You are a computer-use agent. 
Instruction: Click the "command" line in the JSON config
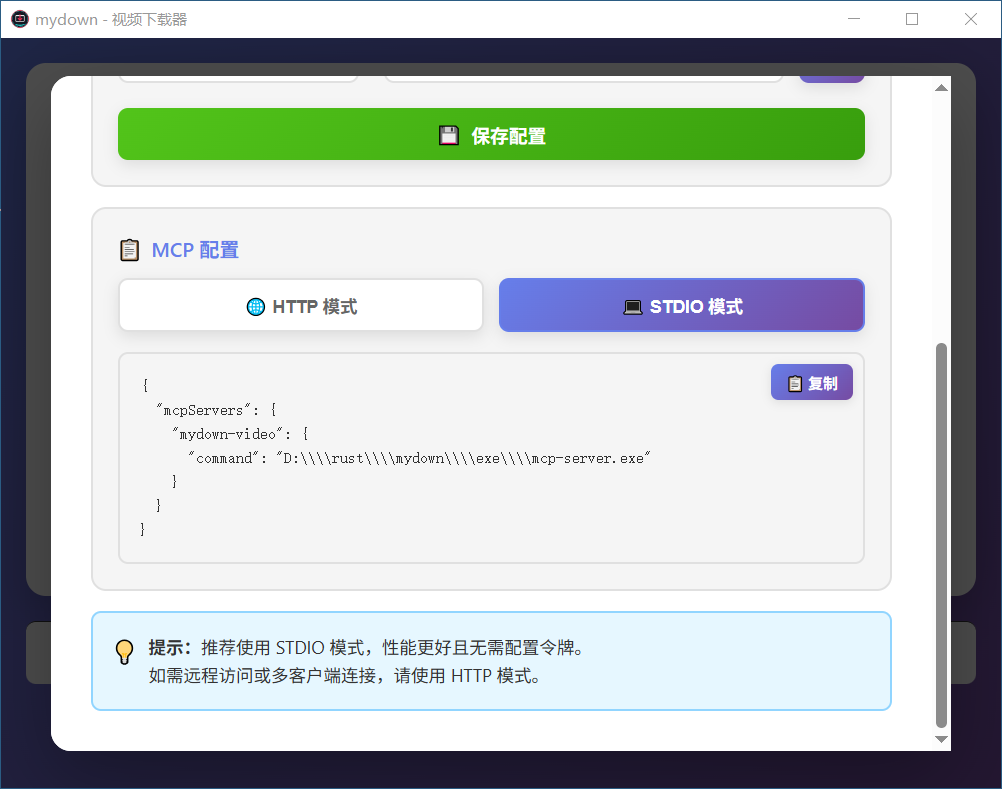[419, 458]
